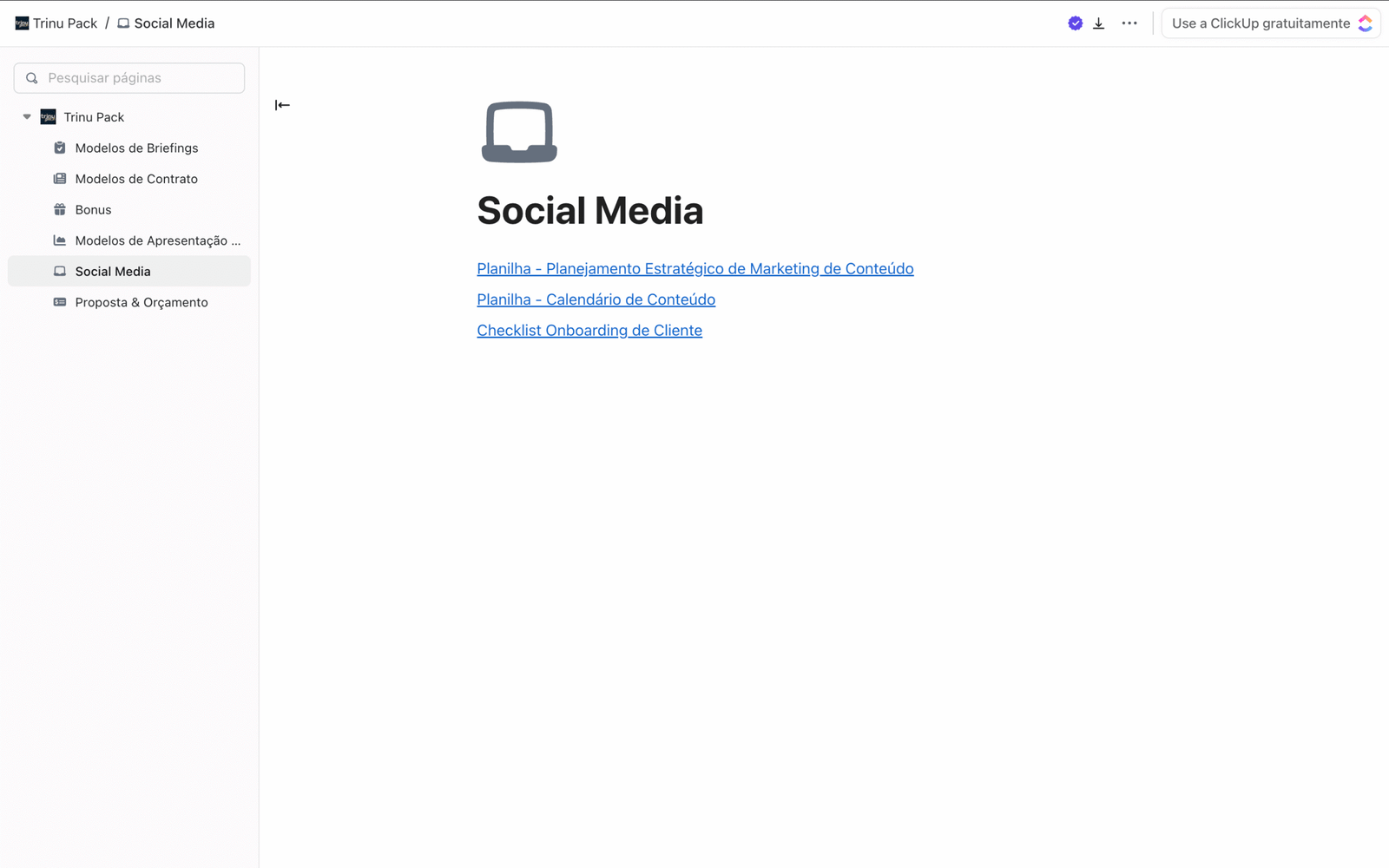Collapse the Trinu Pack tree arrow
The height and width of the screenshot is (868, 1389).
(x=27, y=116)
